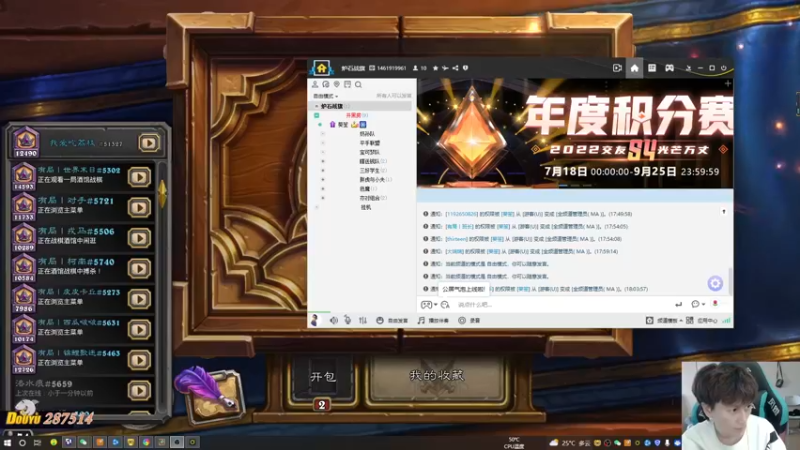Open the speech bubble dropdown right of input

[x=697, y=304]
